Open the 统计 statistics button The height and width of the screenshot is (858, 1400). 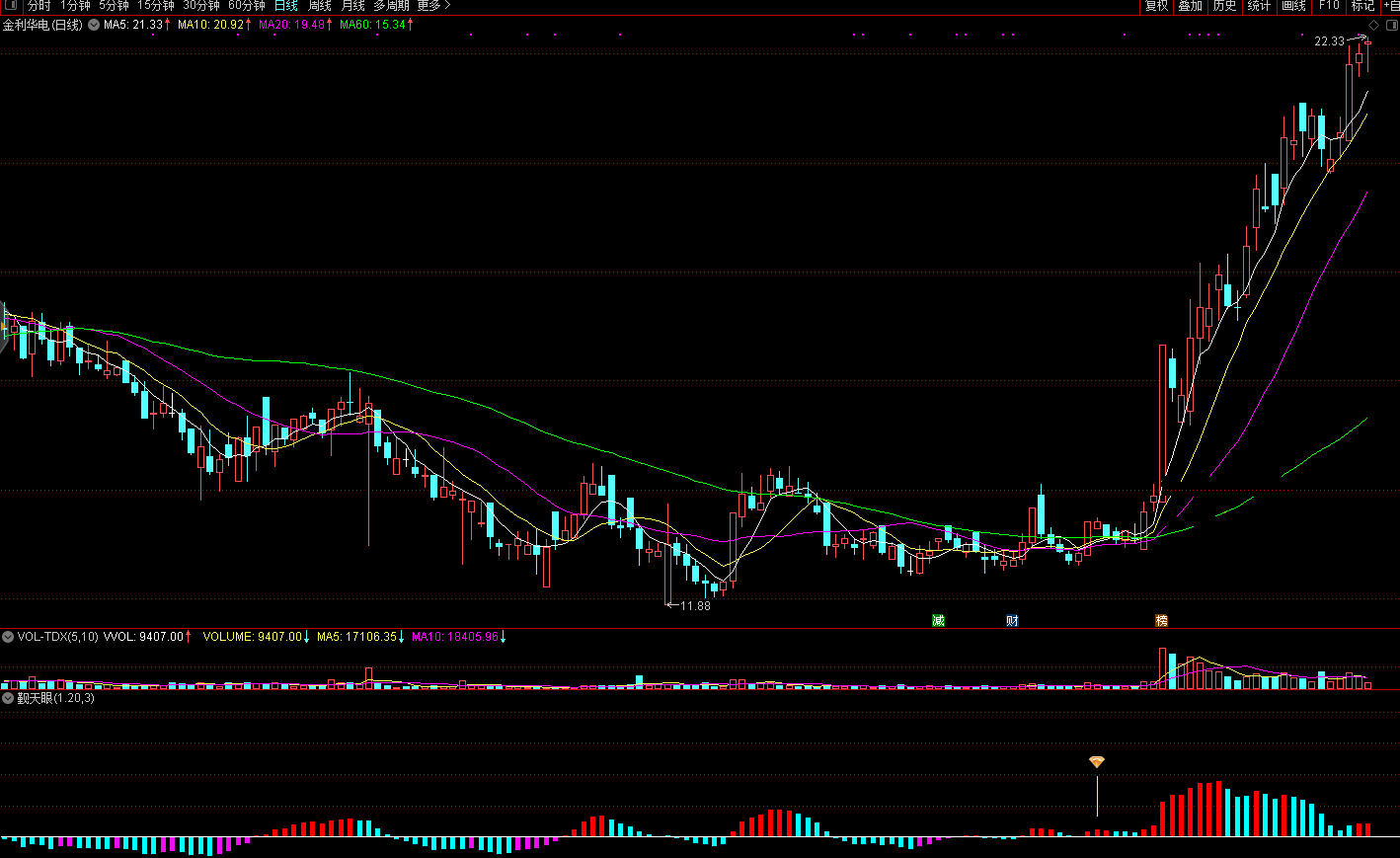(1260, 6)
